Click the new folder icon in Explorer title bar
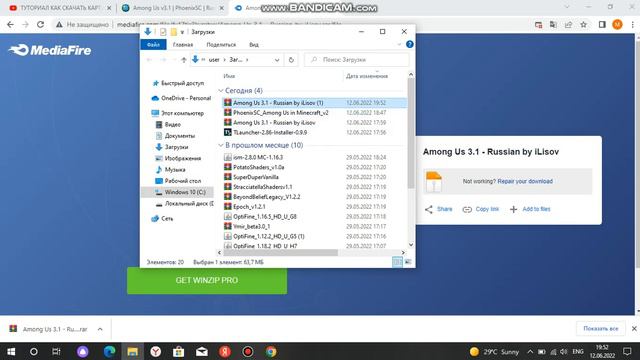This screenshot has width=640, height=360. [x=173, y=32]
